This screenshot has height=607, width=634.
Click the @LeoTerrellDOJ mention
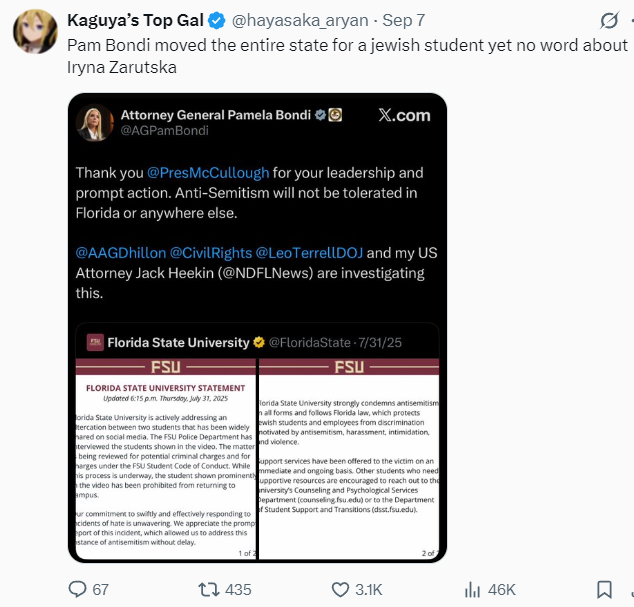click(x=309, y=253)
